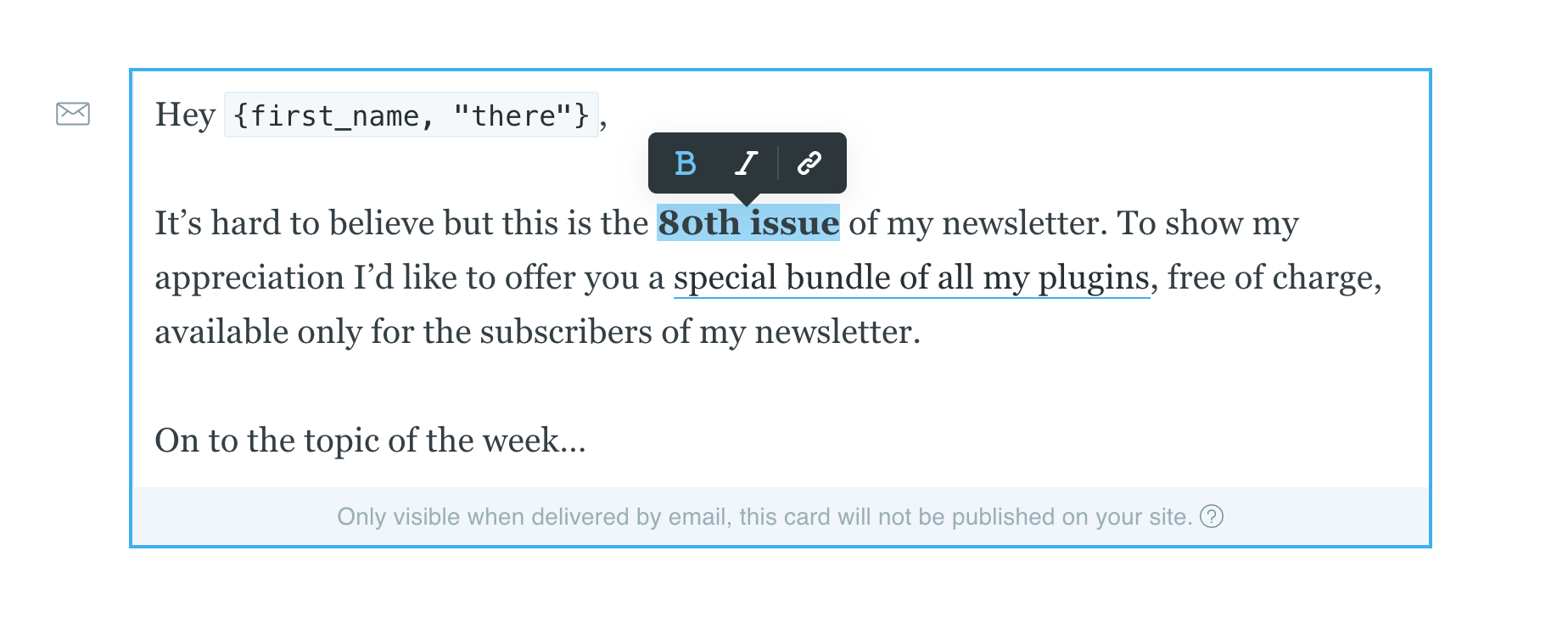Click the "Only visible when delivered by email" note
1568x635 pixels.
[x=533, y=517]
